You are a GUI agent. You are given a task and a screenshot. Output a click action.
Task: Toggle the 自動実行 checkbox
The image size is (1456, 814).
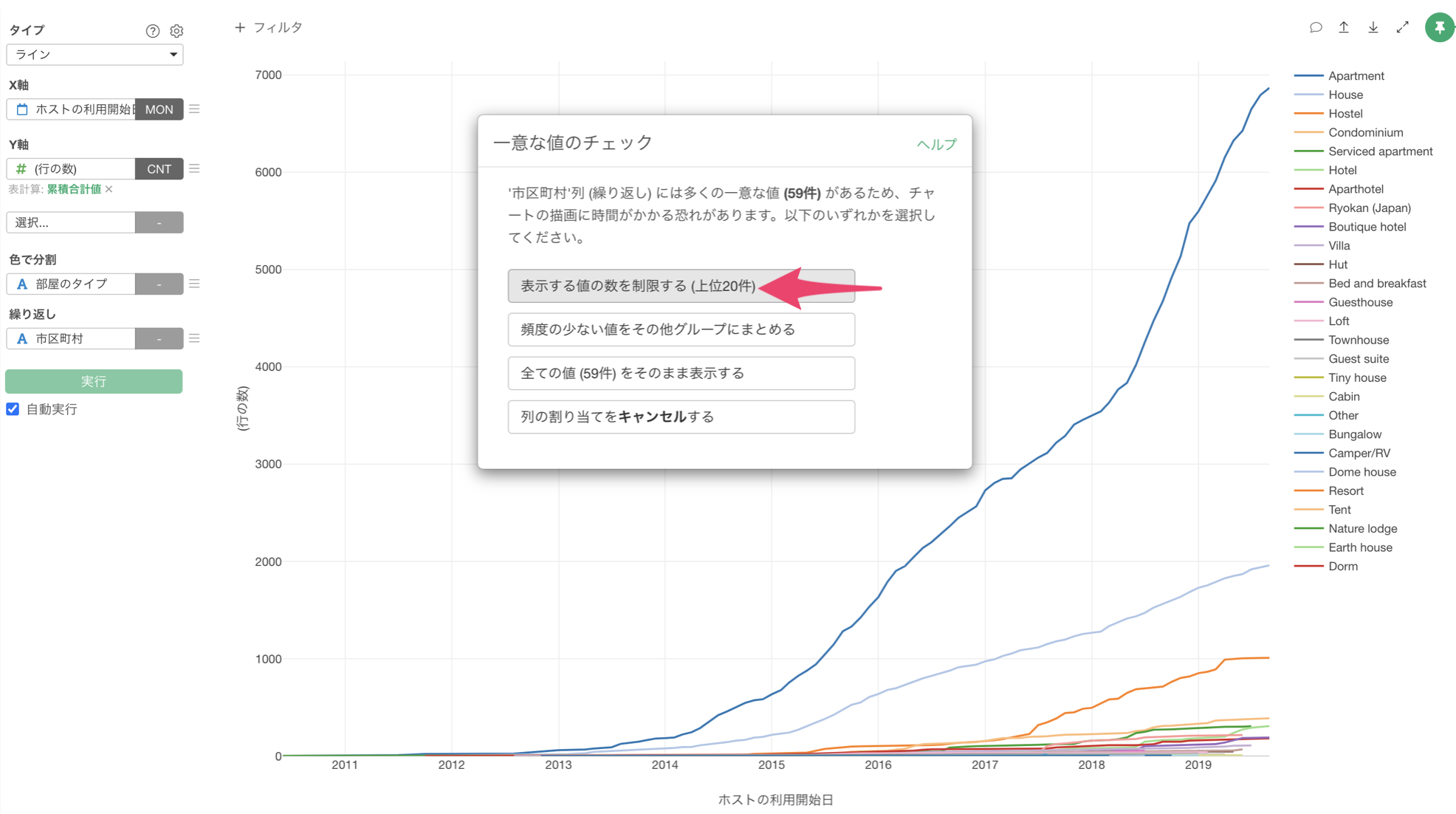(x=13, y=409)
